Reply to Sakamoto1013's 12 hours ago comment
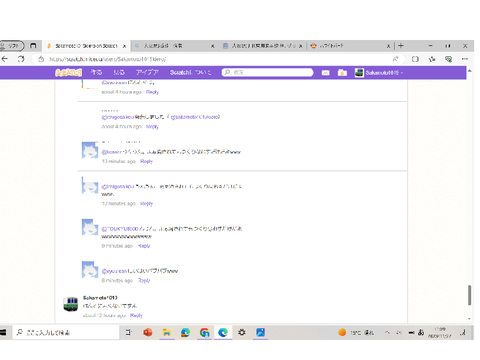 pyautogui.click(x=136, y=315)
